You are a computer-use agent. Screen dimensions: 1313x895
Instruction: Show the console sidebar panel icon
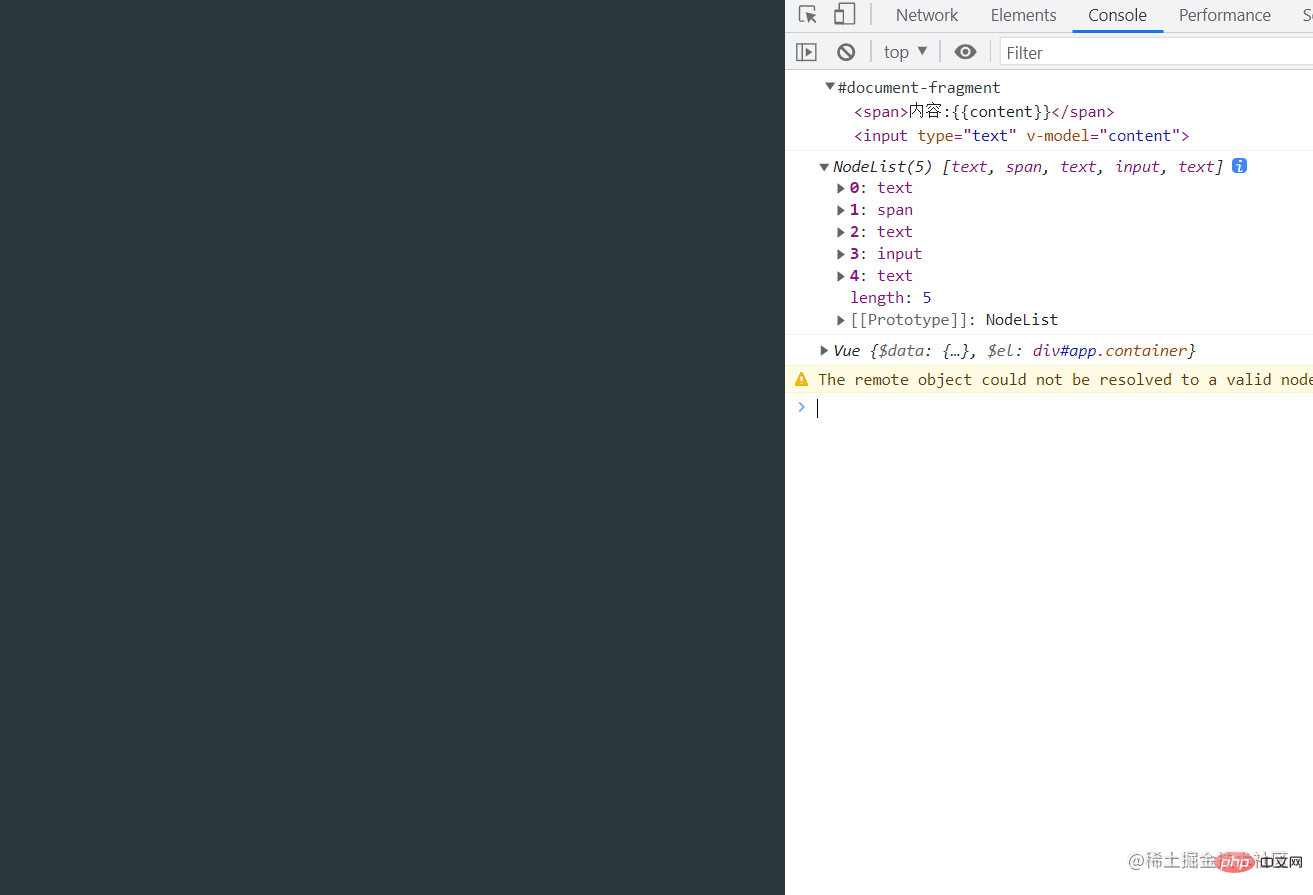pyautogui.click(x=806, y=52)
